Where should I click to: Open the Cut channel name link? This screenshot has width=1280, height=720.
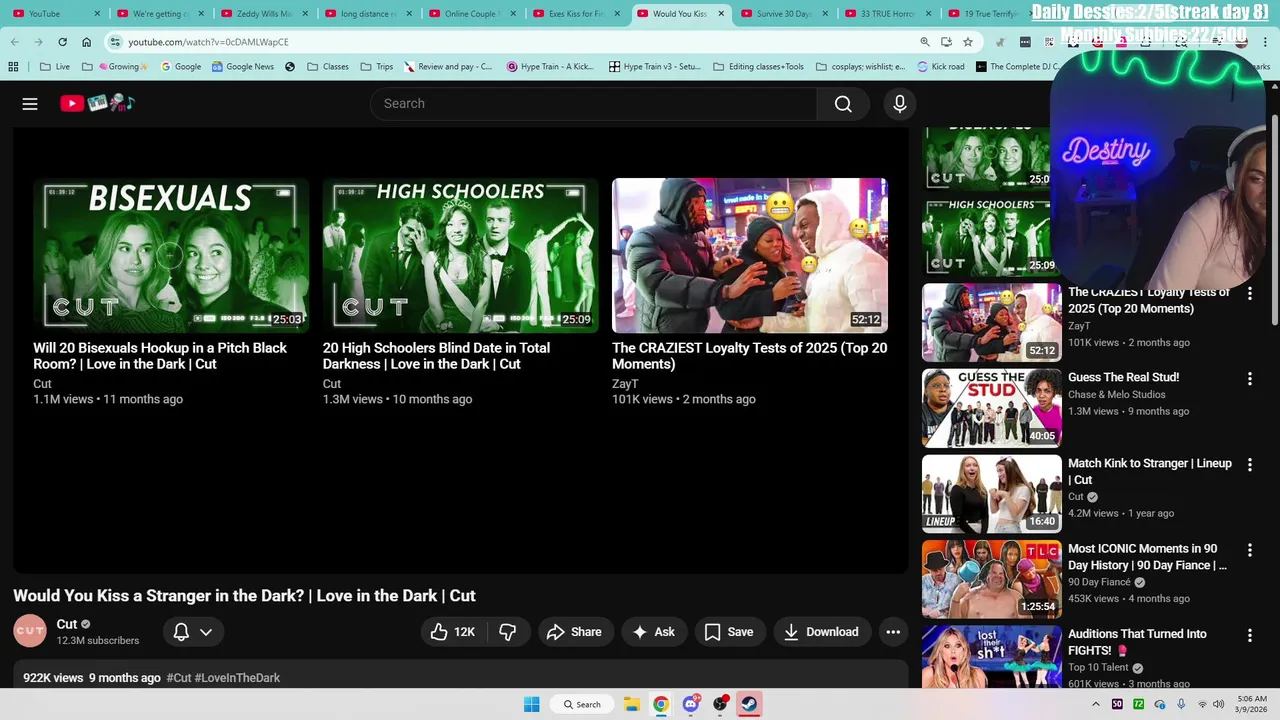coord(67,624)
